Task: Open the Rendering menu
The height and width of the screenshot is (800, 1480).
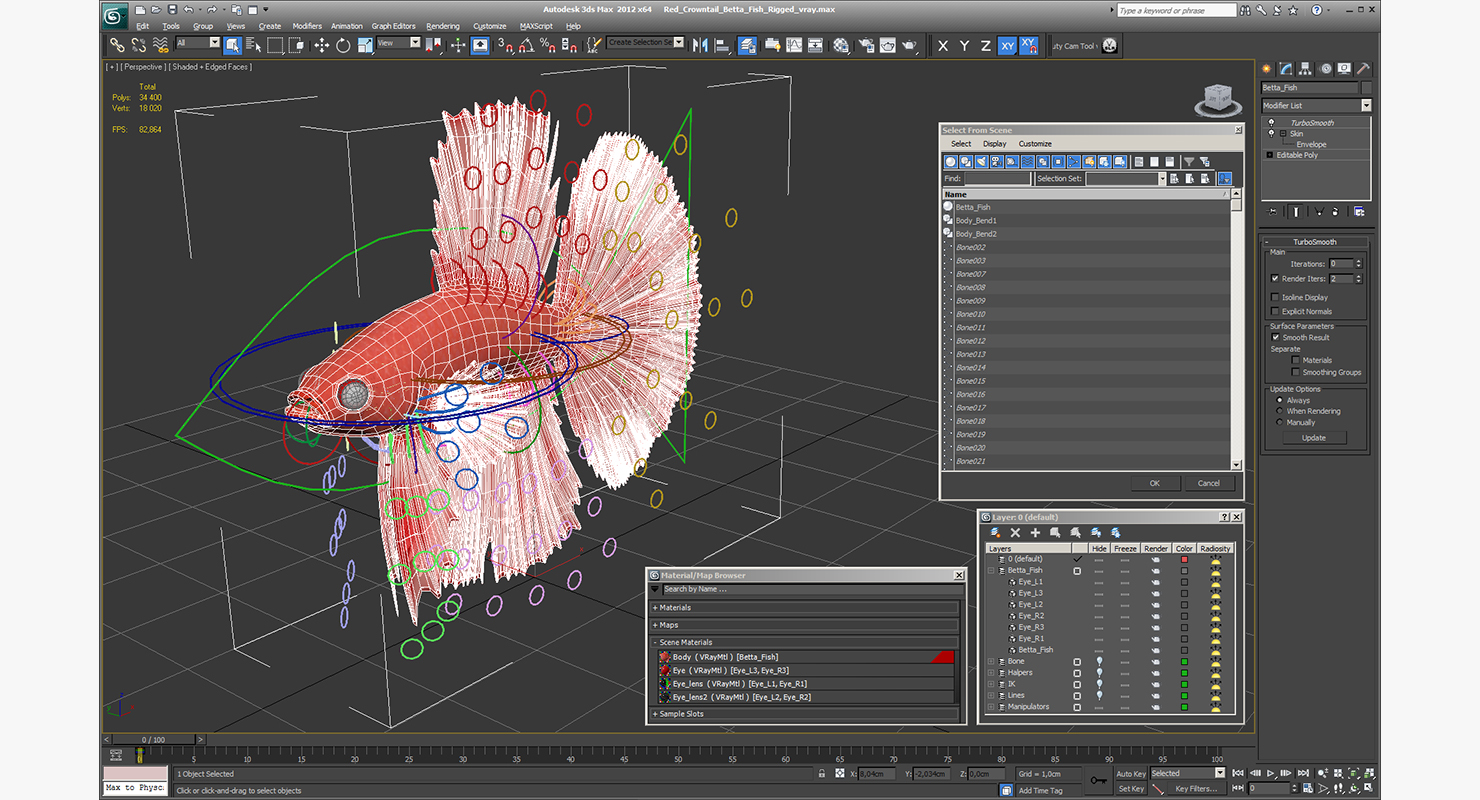Action: (x=442, y=26)
